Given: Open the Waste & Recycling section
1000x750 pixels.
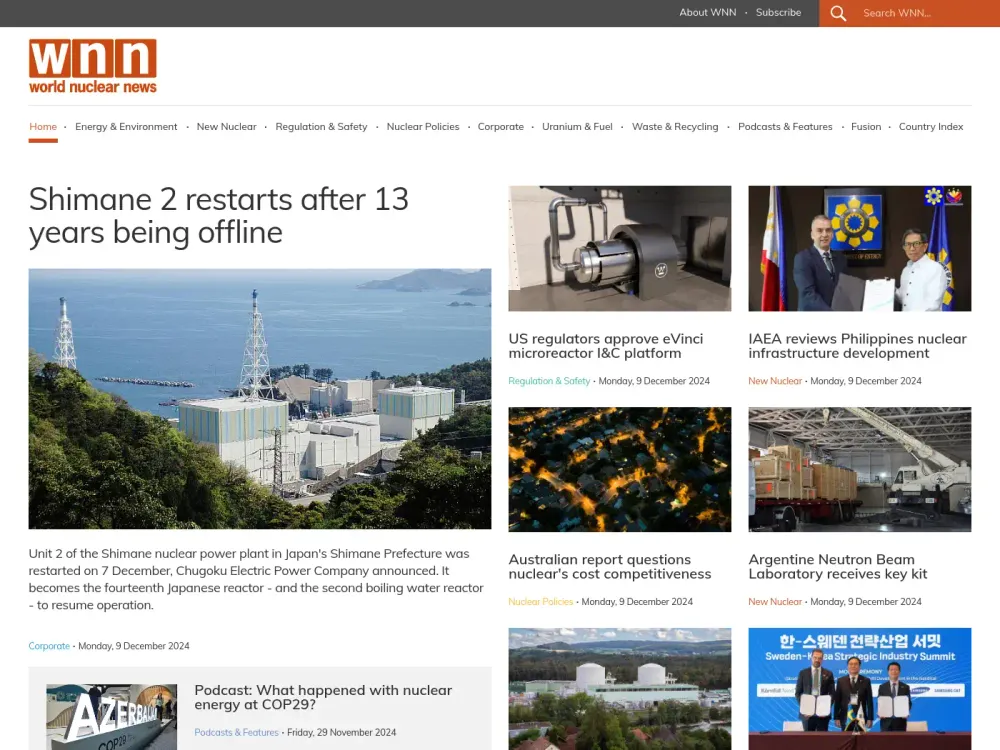Looking at the screenshot, I should 675,126.
